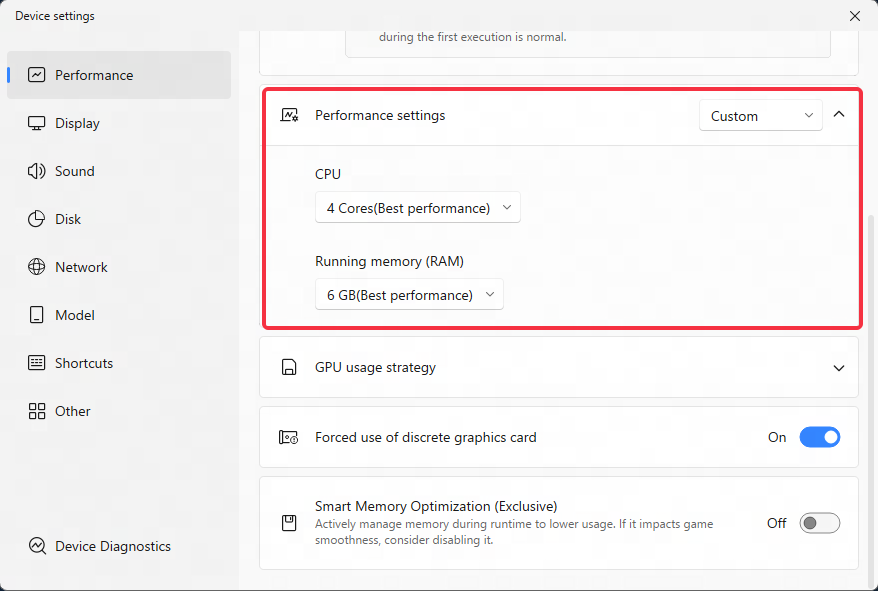Image resolution: width=878 pixels, height=591 pixels.
Task: Click the vertical scrollbar on the right
Action: click(x=870, y=398)
